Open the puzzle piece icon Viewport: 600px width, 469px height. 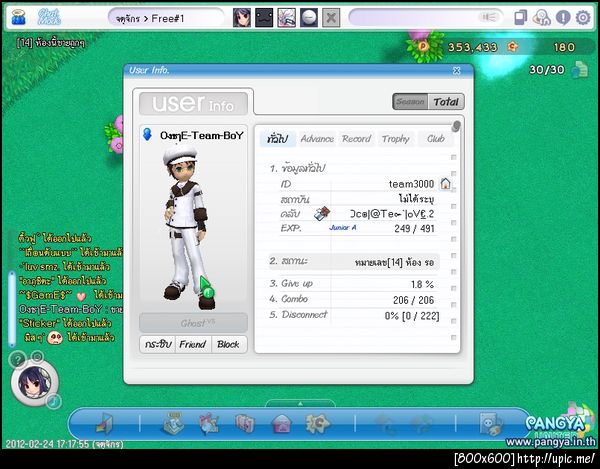(318, 423)
